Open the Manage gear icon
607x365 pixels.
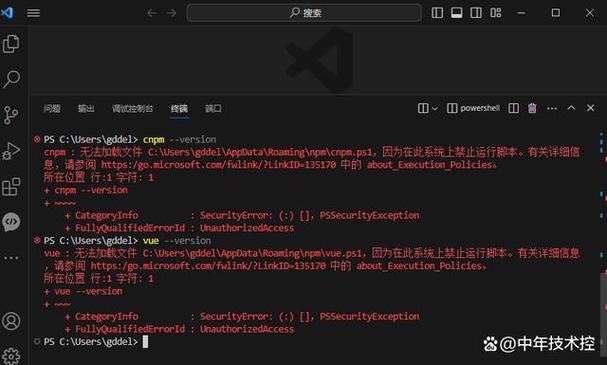click(11, 355)
